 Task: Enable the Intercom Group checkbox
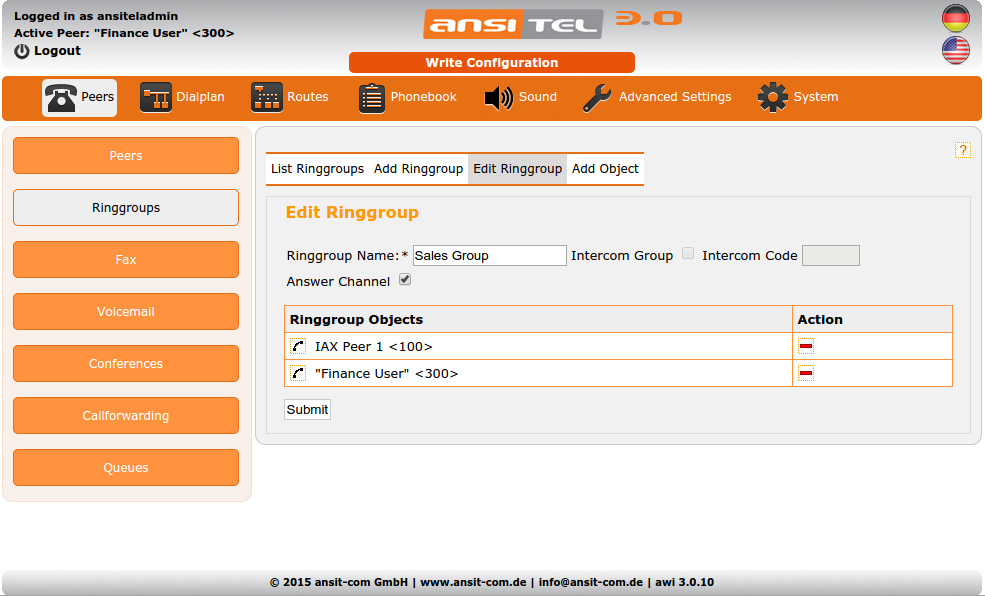688,254
